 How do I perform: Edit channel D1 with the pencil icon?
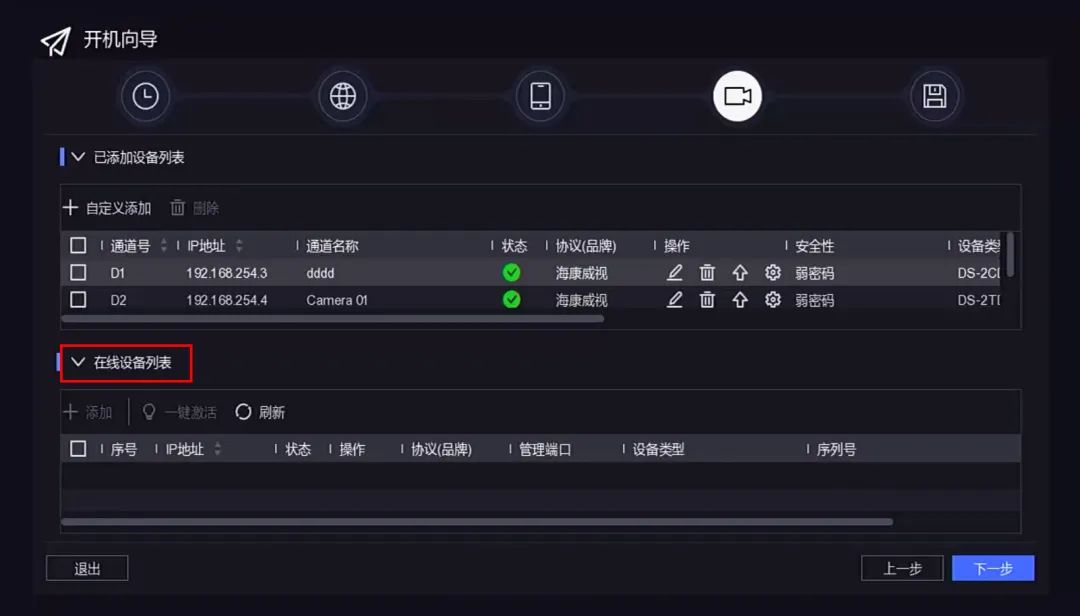click(x=675, y=272)
